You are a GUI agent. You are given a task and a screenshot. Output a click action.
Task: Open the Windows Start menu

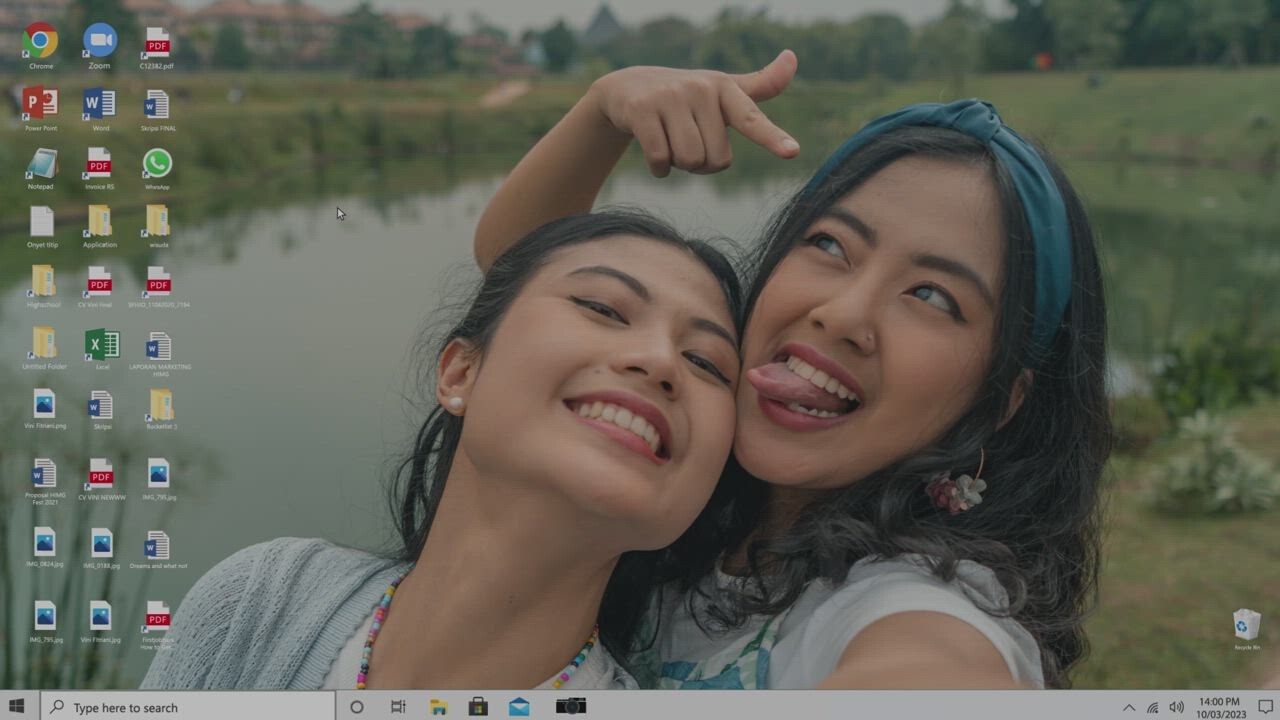(x=17, y=707)
